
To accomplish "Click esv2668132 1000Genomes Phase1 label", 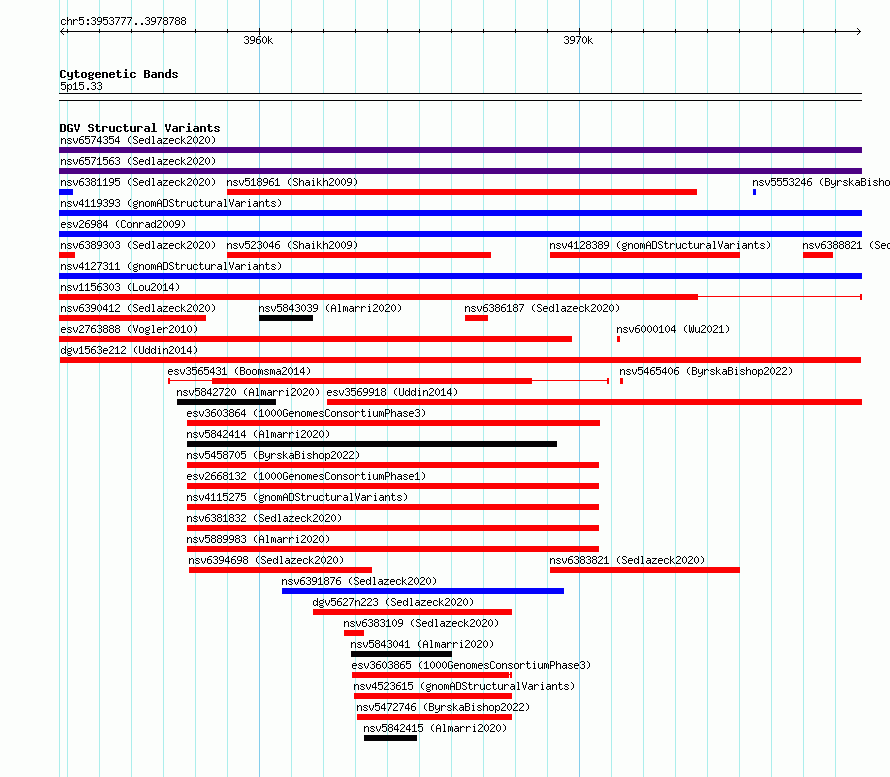I will point(306,476).
